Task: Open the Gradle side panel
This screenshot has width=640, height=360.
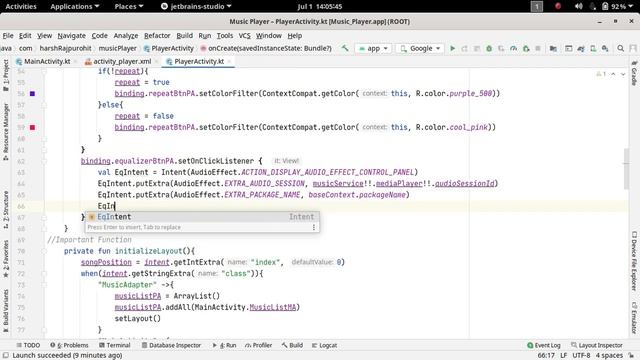Action: click(x=634, y=73)
